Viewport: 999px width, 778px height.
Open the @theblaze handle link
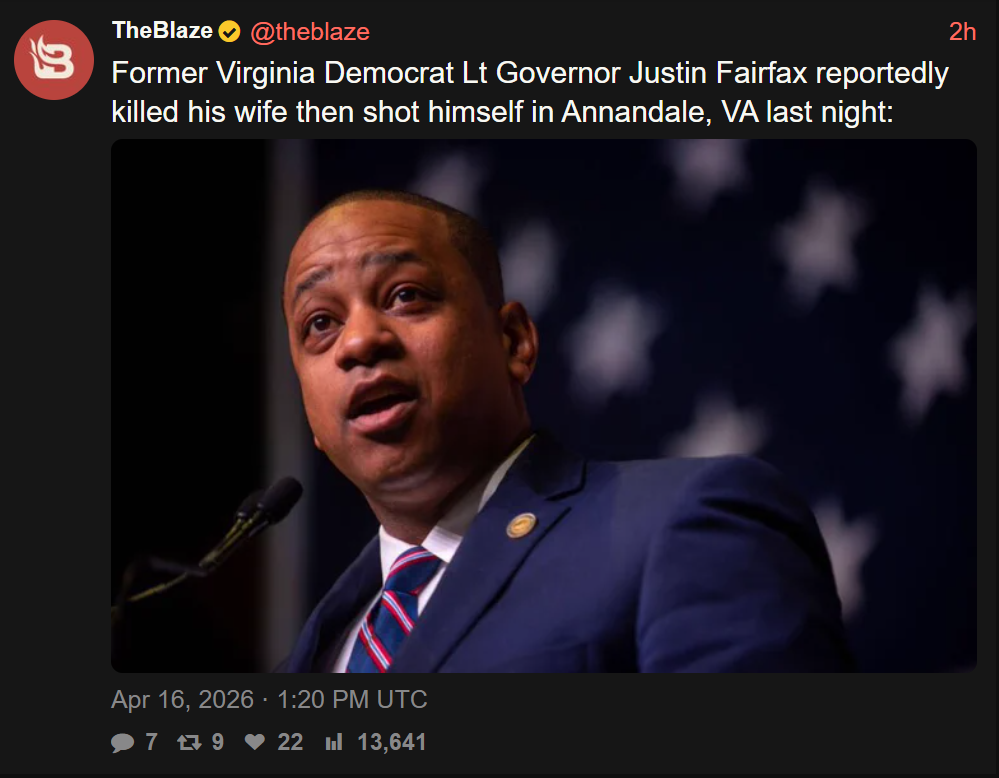pyautogui.click(x=309, y=32)
